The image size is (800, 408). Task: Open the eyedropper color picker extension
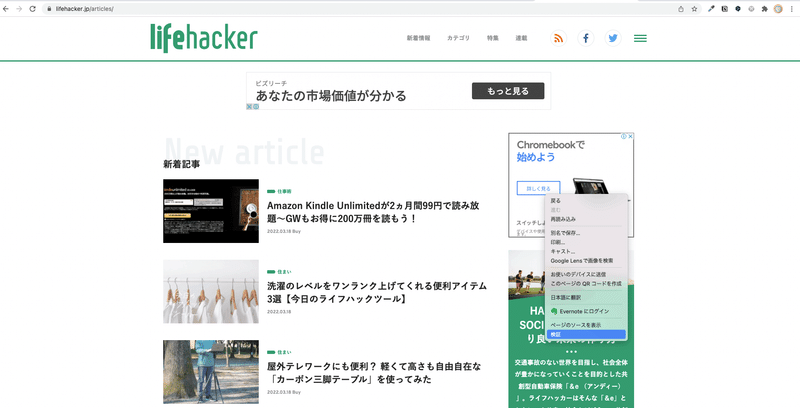coord(711,9)
